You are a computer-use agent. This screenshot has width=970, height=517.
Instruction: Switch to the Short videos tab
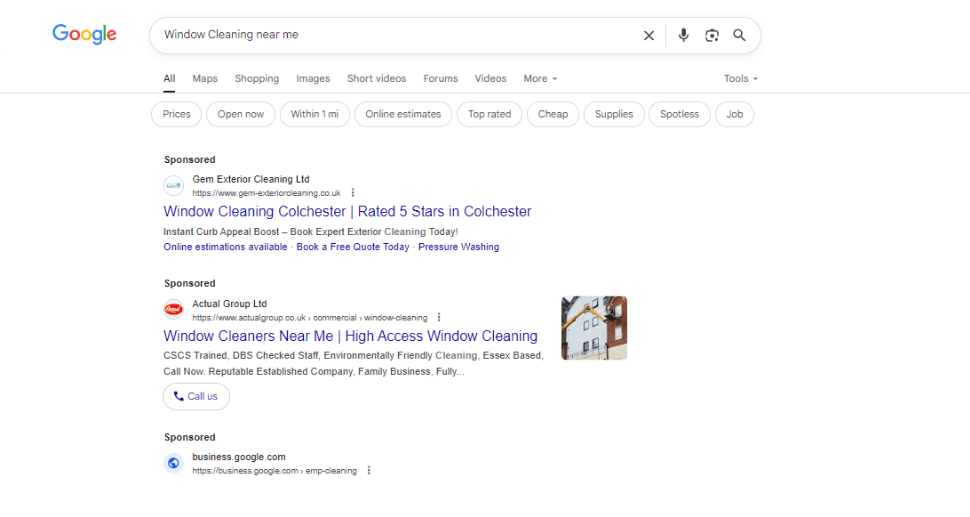click(x=377, y=79)
